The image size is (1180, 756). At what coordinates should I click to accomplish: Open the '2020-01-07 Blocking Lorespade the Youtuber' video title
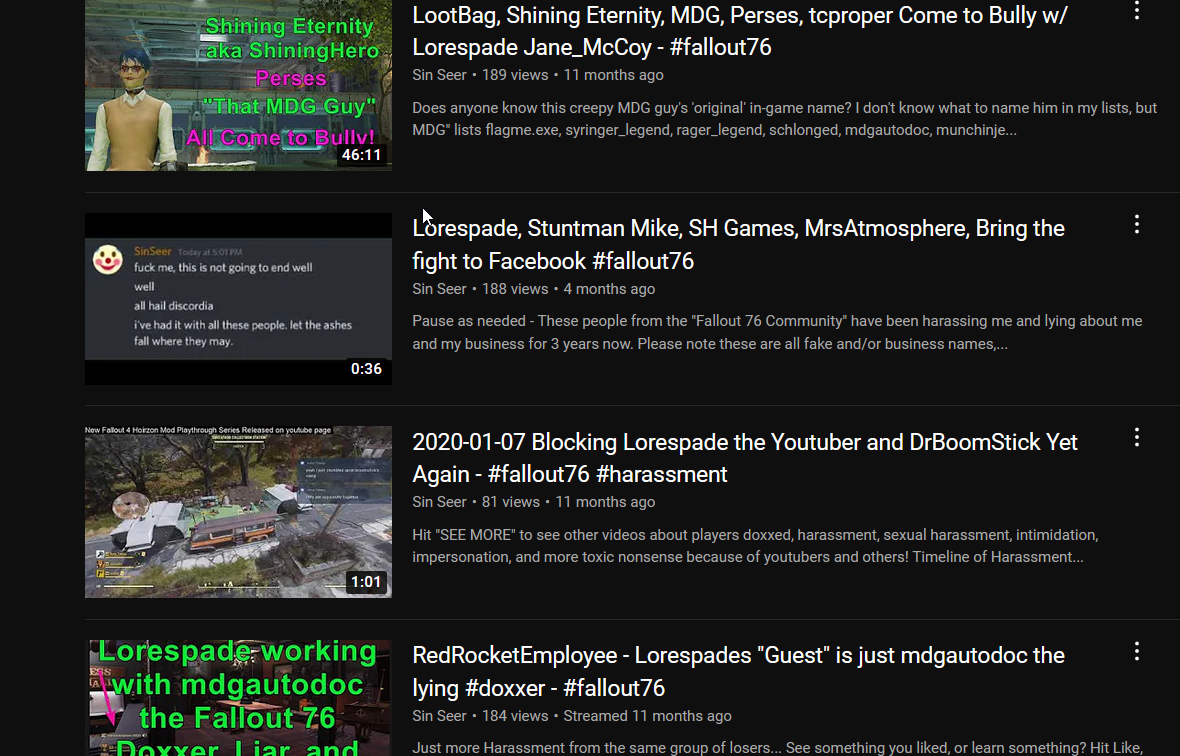click(745, 458)
